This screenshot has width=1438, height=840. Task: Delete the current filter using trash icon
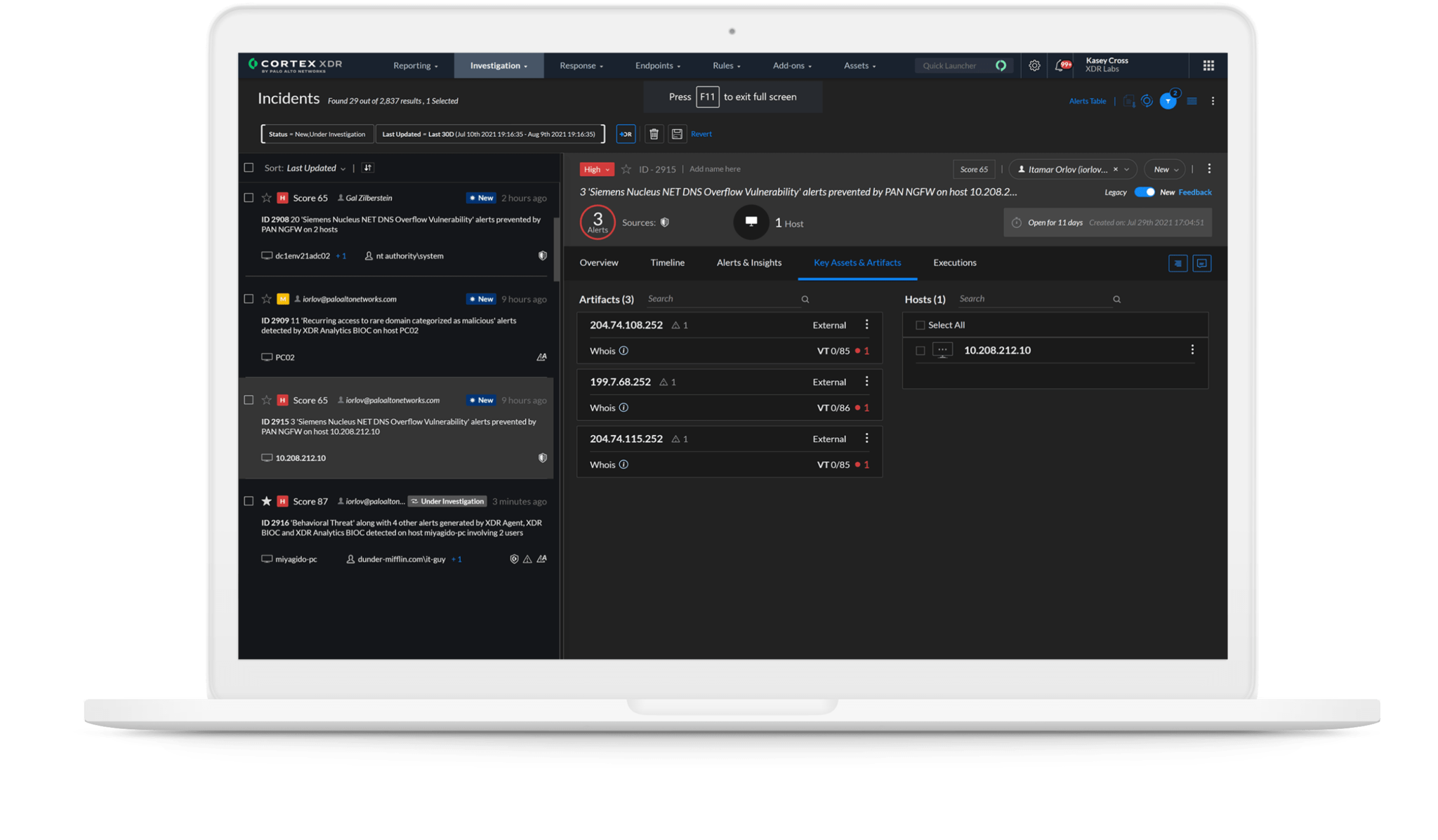[654, 133]
